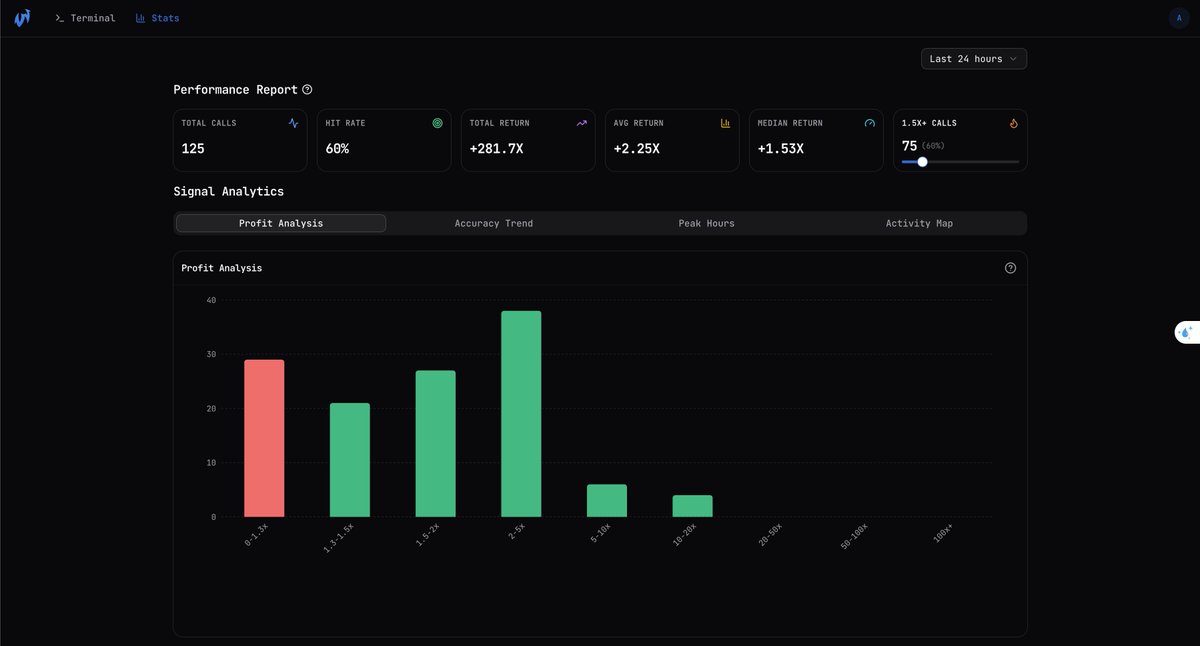Click the Total Return value +281.7X
This screenshot has width=1200, height=646.
tap(496, 148)
